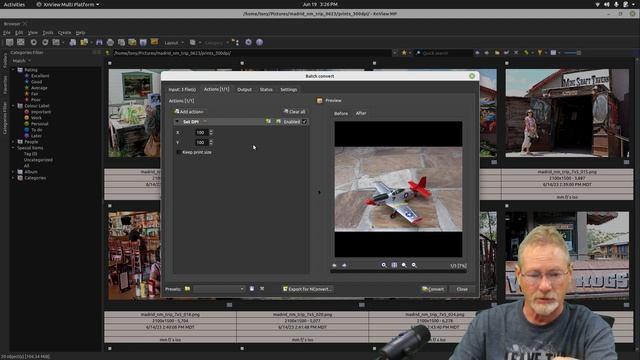Image resolution: width=640 pixels, height=360 pixels.
Task: Click the microphone icon in the top panel
Action: click(x=616, y=4)
